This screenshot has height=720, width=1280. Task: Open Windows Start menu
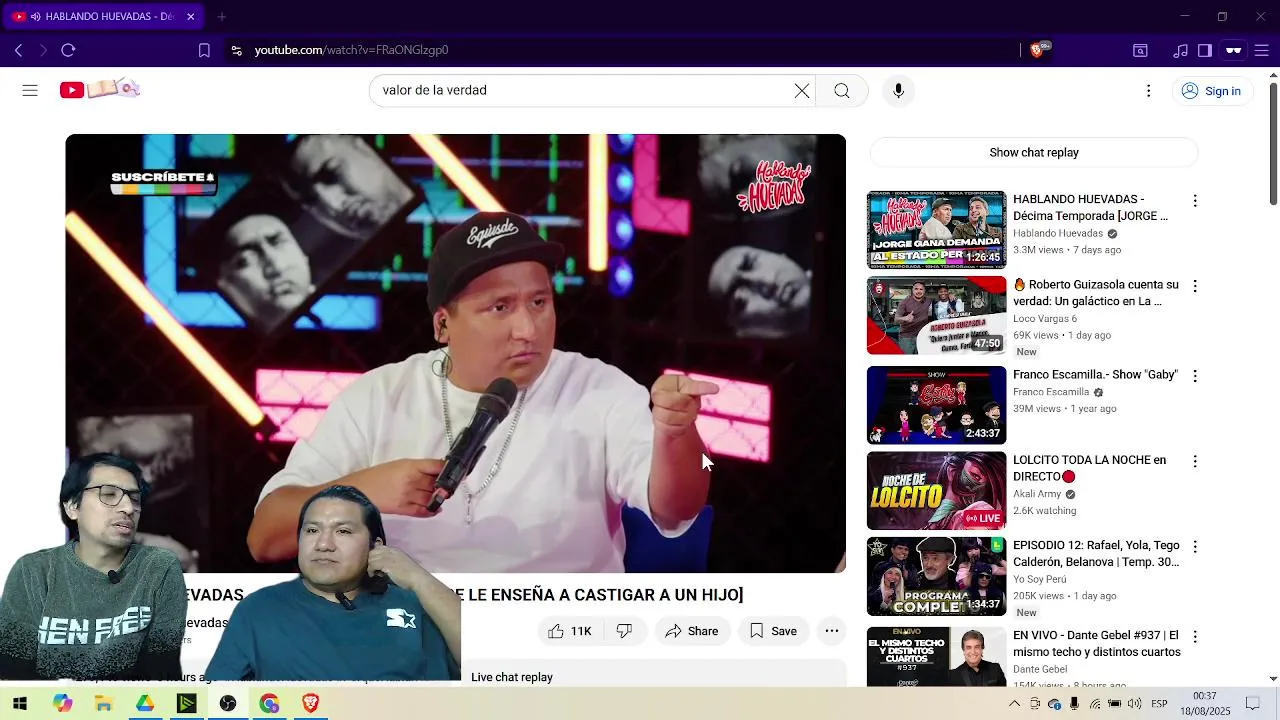point(20,704)
